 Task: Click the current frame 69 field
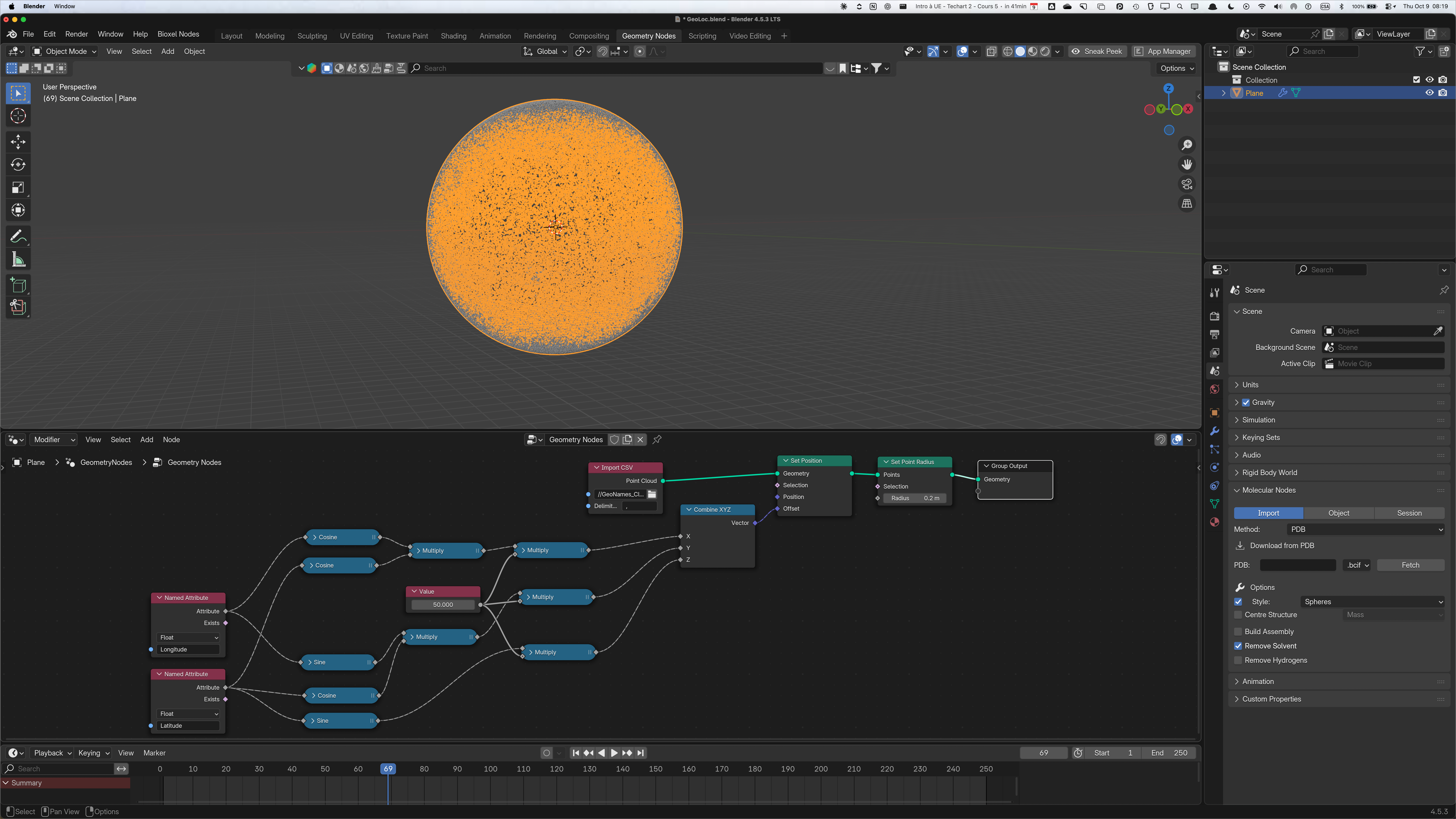pos(1043,753)
